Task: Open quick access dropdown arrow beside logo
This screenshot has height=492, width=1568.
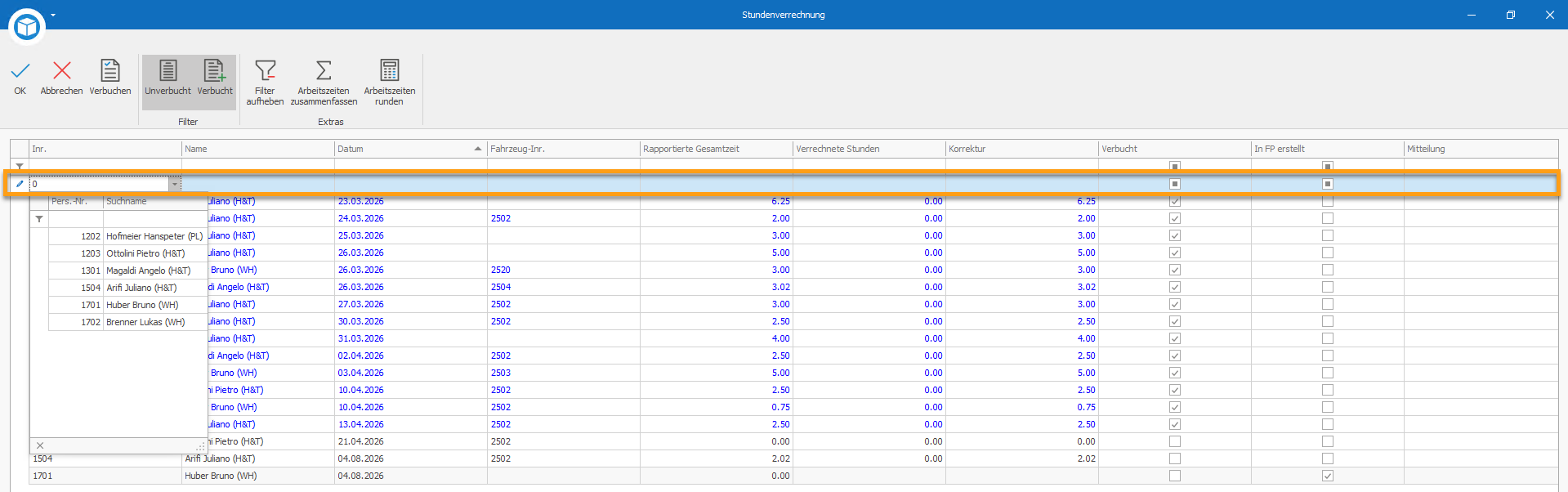Action: [53, 15]
